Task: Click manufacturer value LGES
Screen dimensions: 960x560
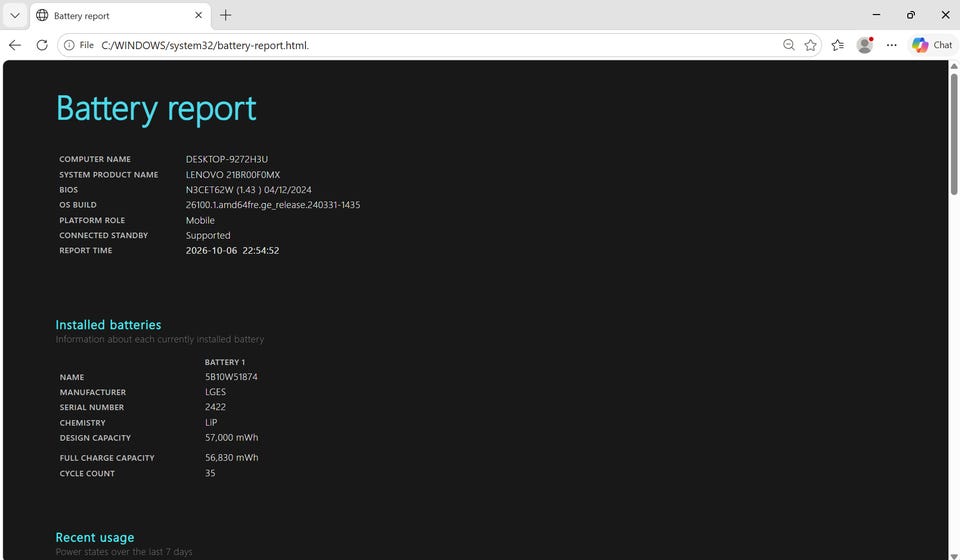Action: (216, 392)
